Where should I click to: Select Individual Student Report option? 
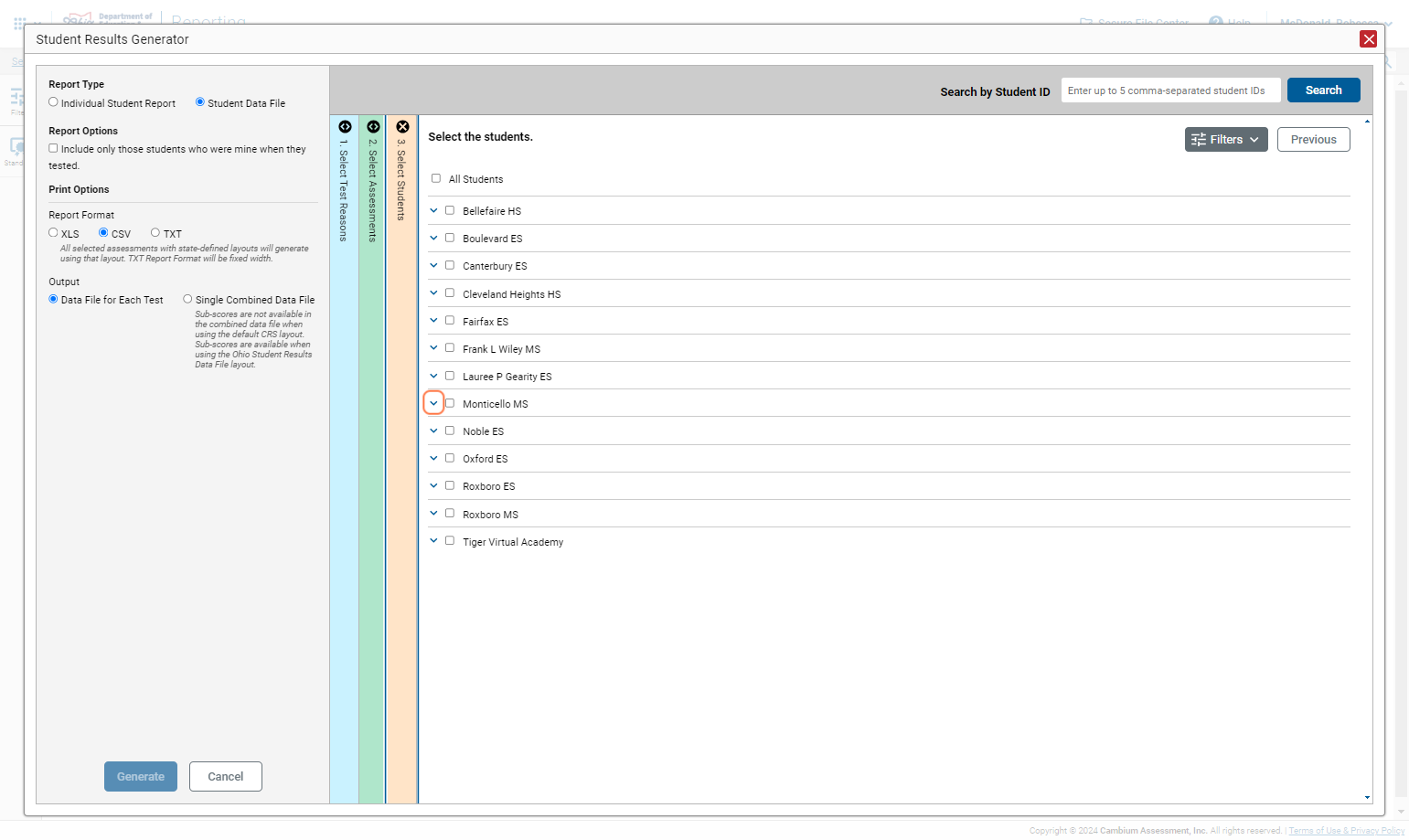53,102
